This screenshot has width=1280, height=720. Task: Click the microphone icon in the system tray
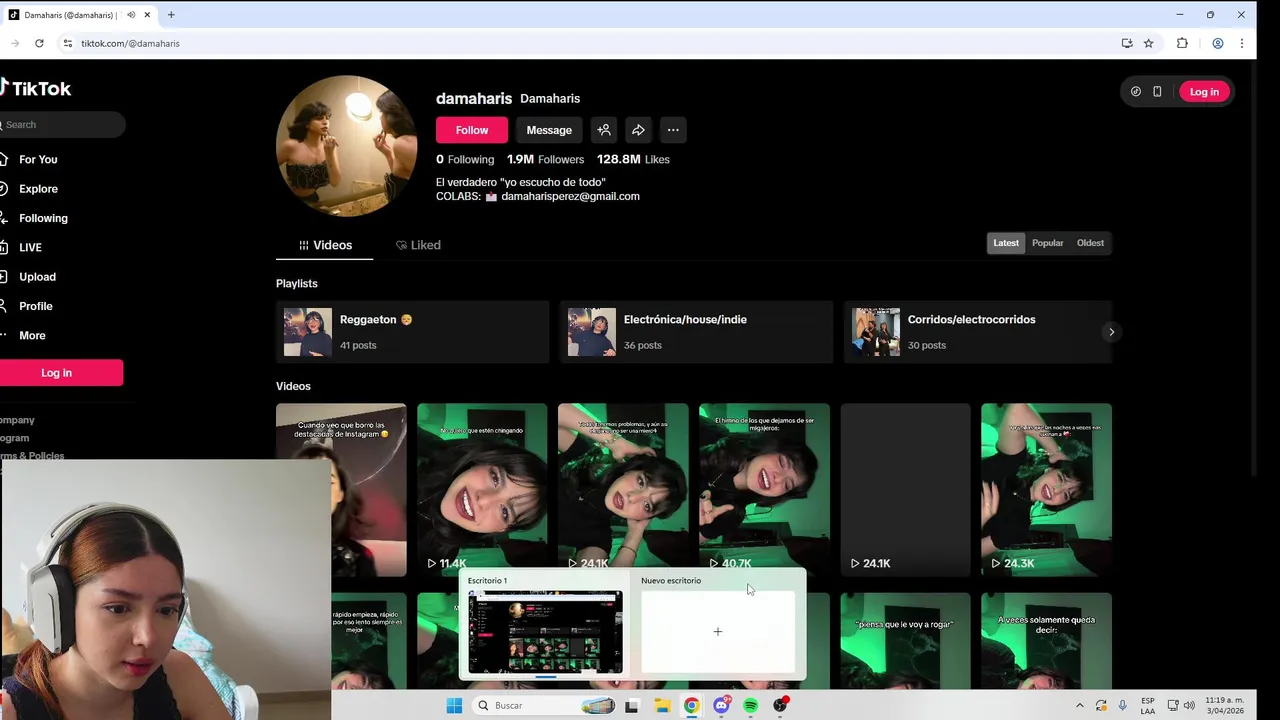(x=1123, y=705)
